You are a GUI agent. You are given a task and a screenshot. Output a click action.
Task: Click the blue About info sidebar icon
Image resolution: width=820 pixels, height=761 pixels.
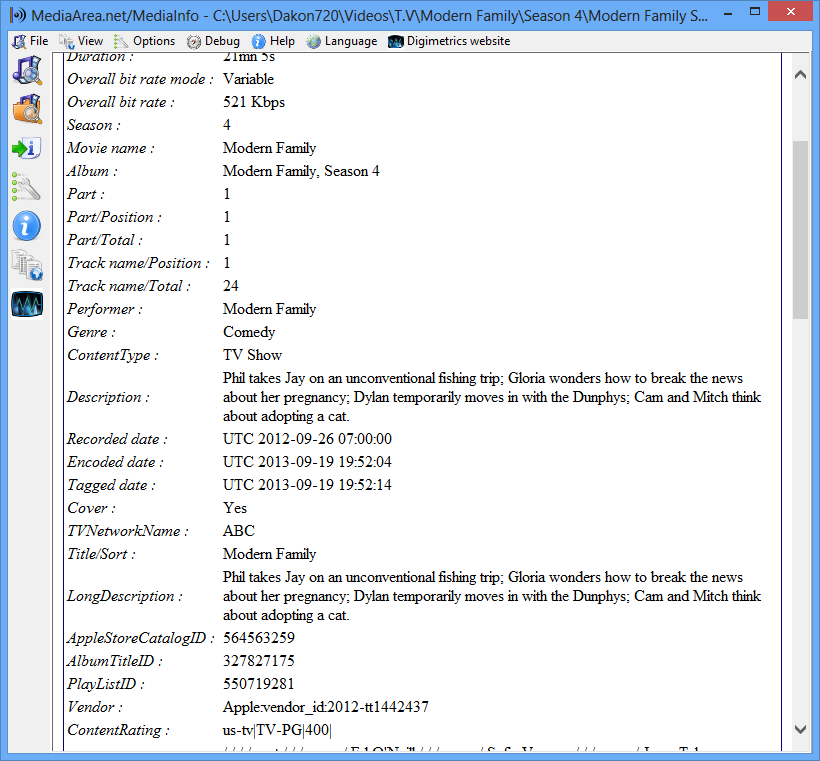tap(27, 226)
